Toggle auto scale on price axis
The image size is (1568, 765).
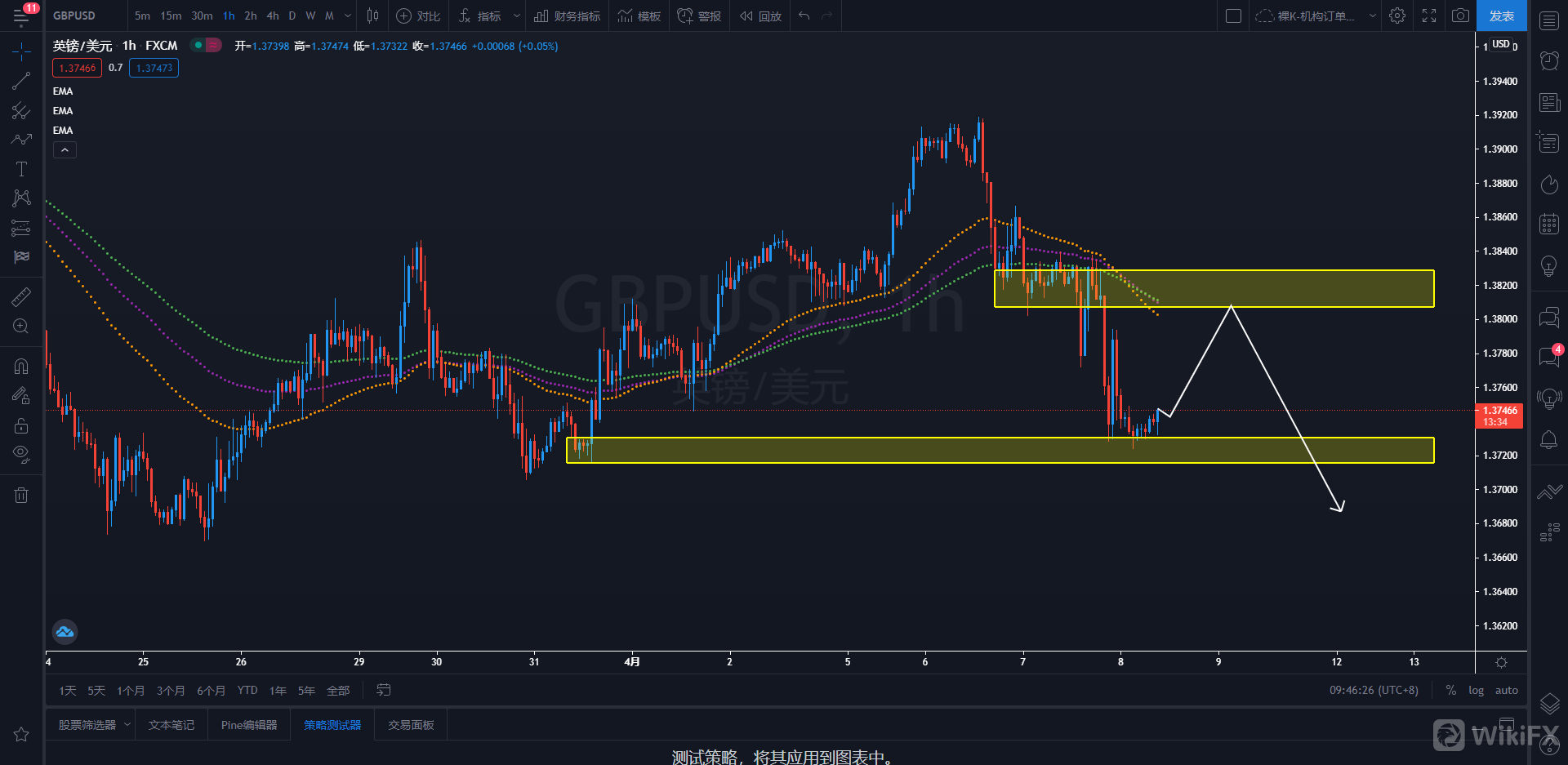tap(1506, 690)
